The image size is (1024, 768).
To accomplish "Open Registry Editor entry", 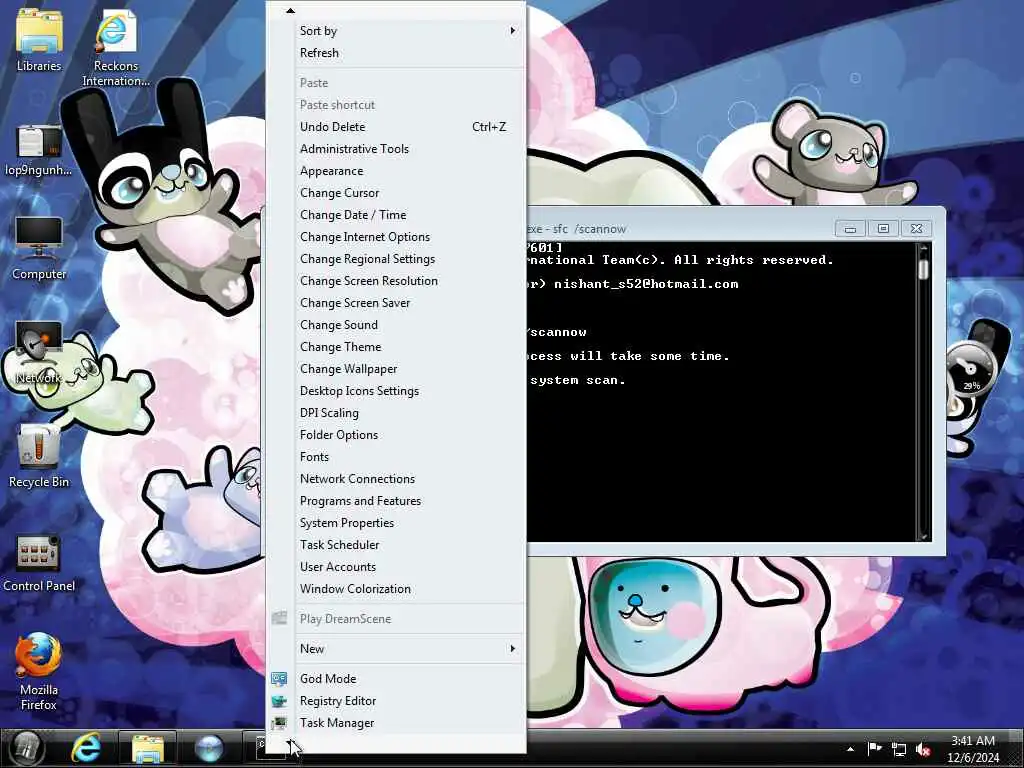I will tap(396, 701).
